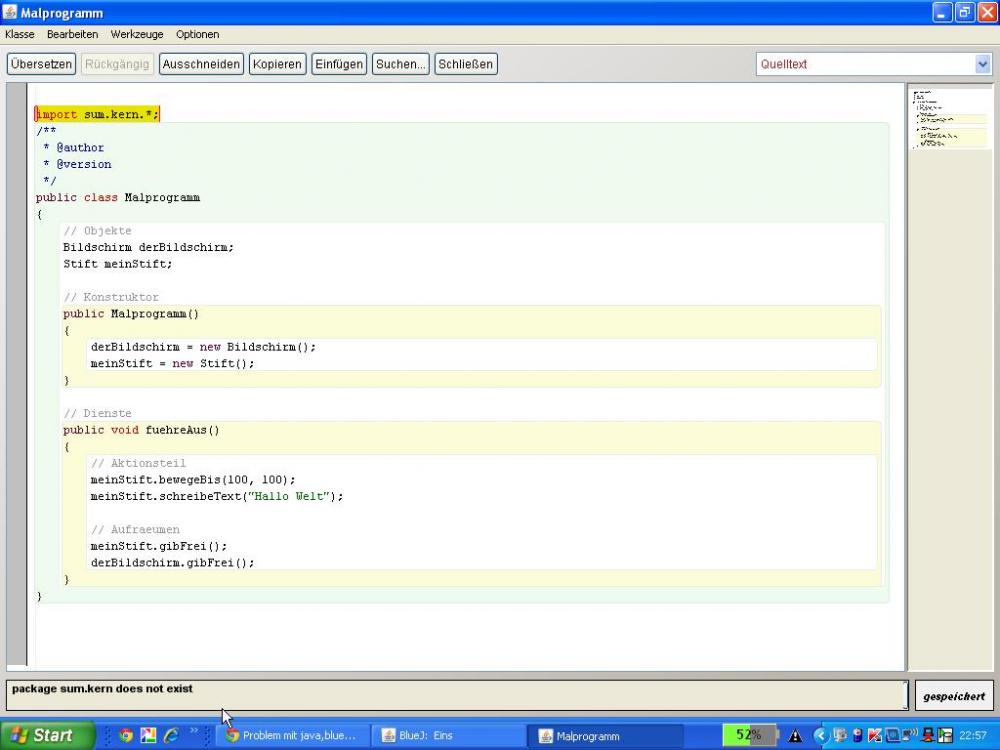Click the Kaspersky antivirus tray icon
Screen dimensions: 1000x750
click(x=873, y=737)
